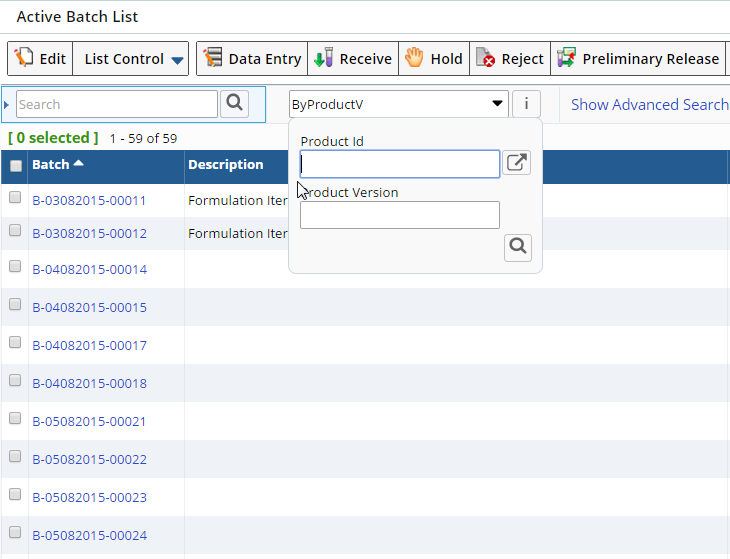Click the Edit toolbar button
The image size is (730, 559).
[x=40, y=59]
